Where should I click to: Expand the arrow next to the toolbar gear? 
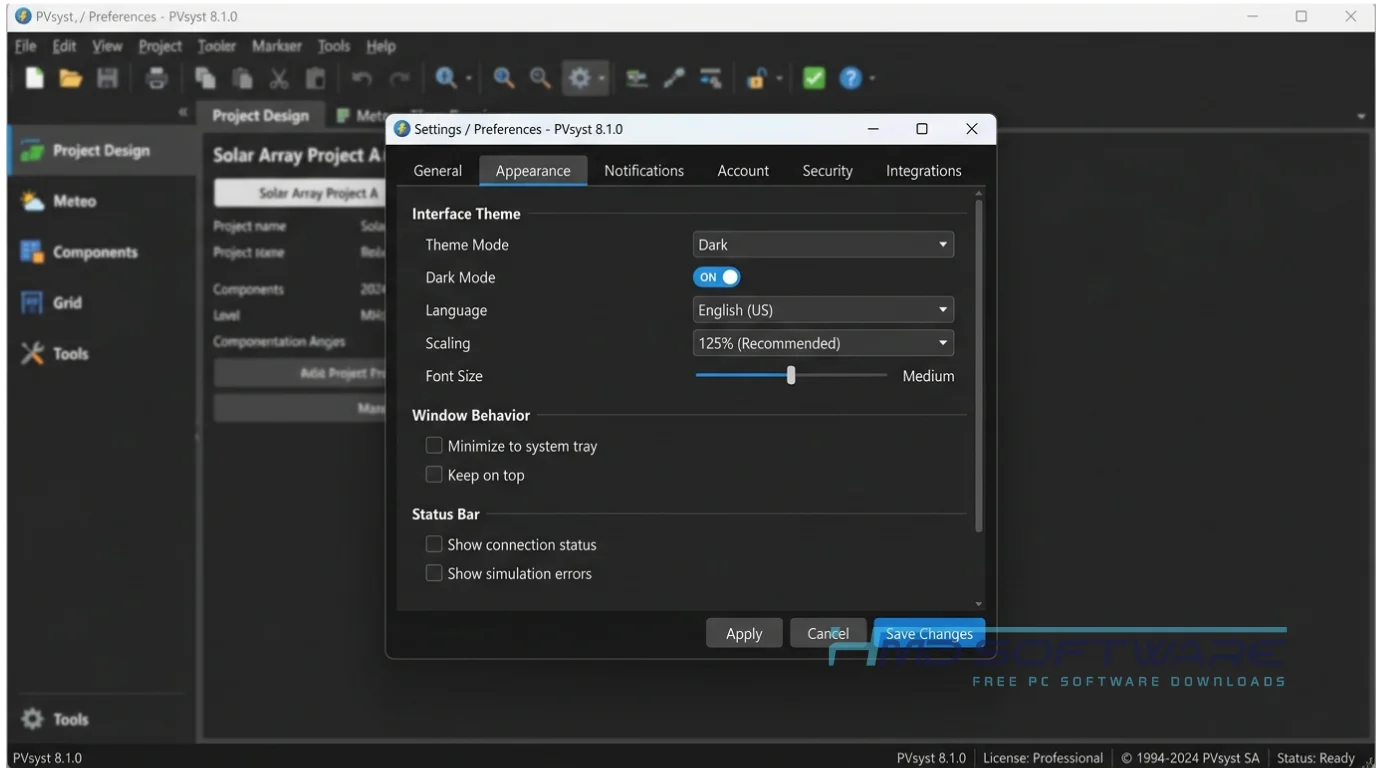point(602,79)
